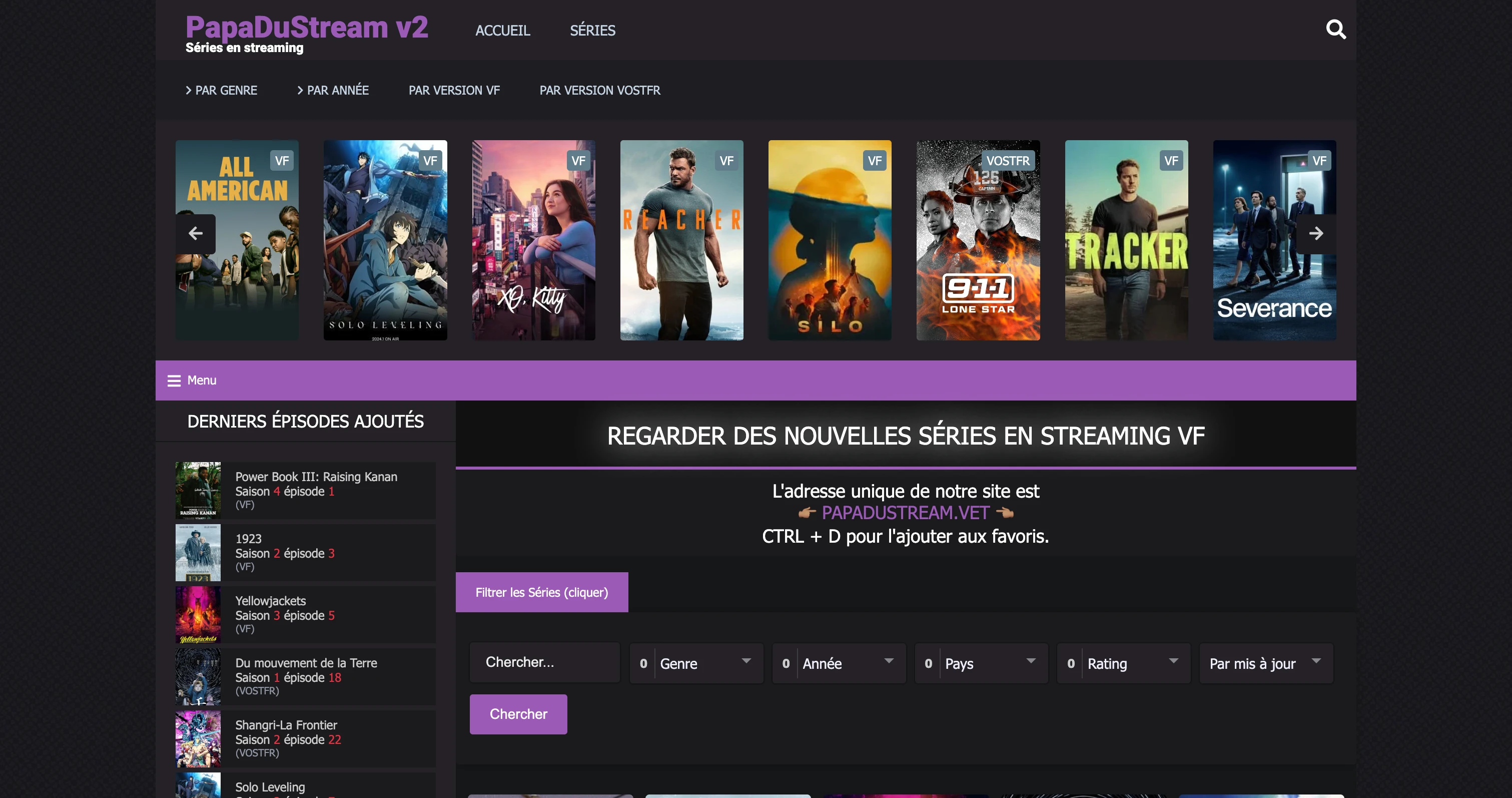
Task: Open the Par mis à jour sort dropdown
Action: click(1267, 663)
